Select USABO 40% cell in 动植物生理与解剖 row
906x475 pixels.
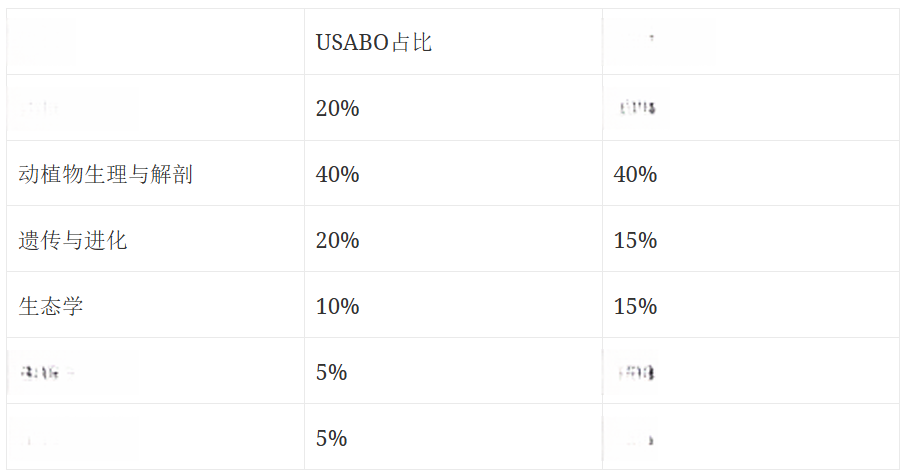(x=453, y=173)
